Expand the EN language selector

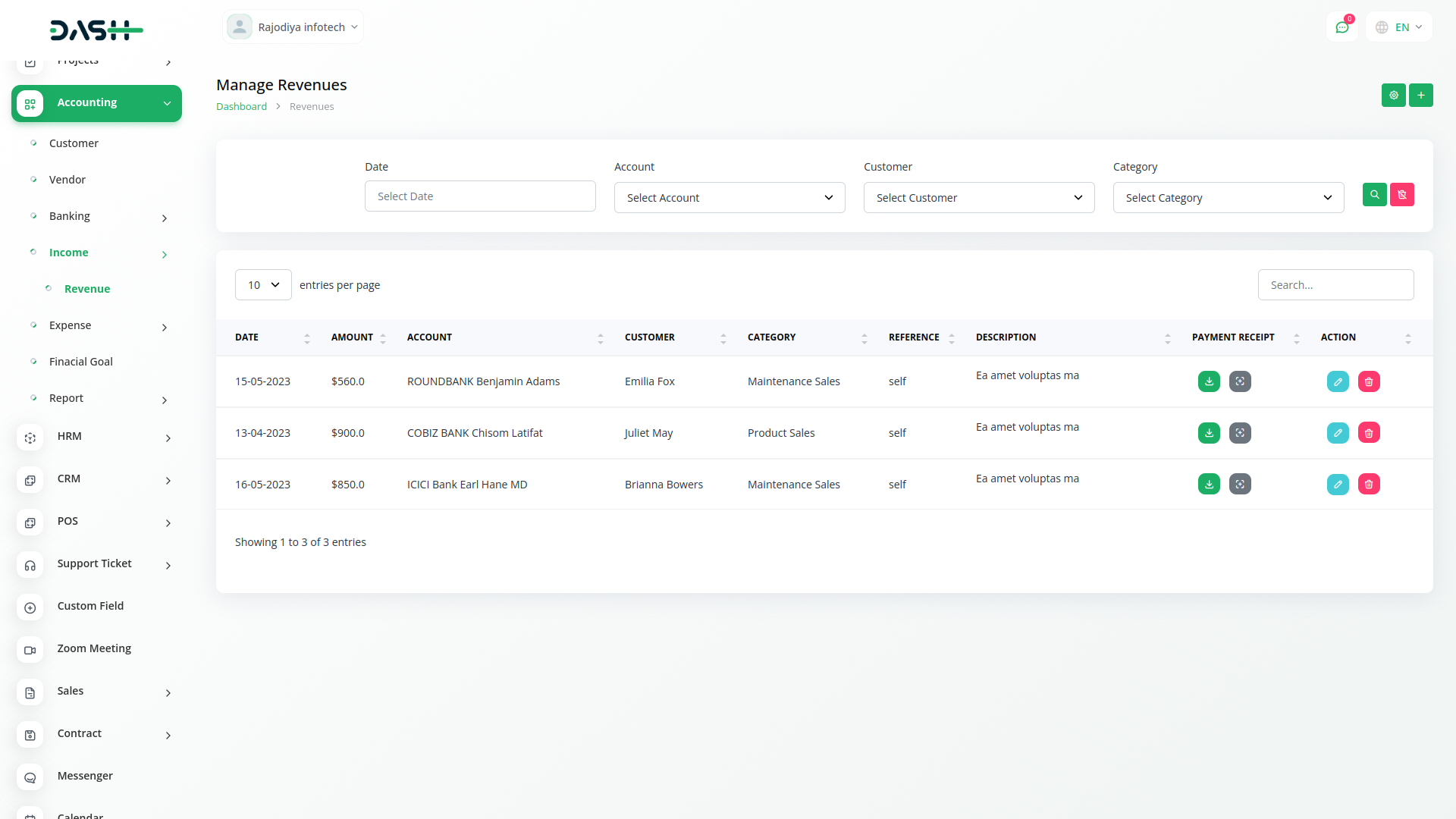coord(1400,27)
